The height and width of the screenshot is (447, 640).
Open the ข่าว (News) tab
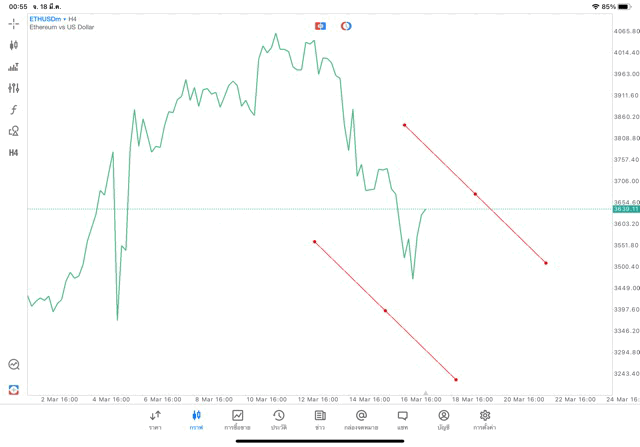[320, 419]
